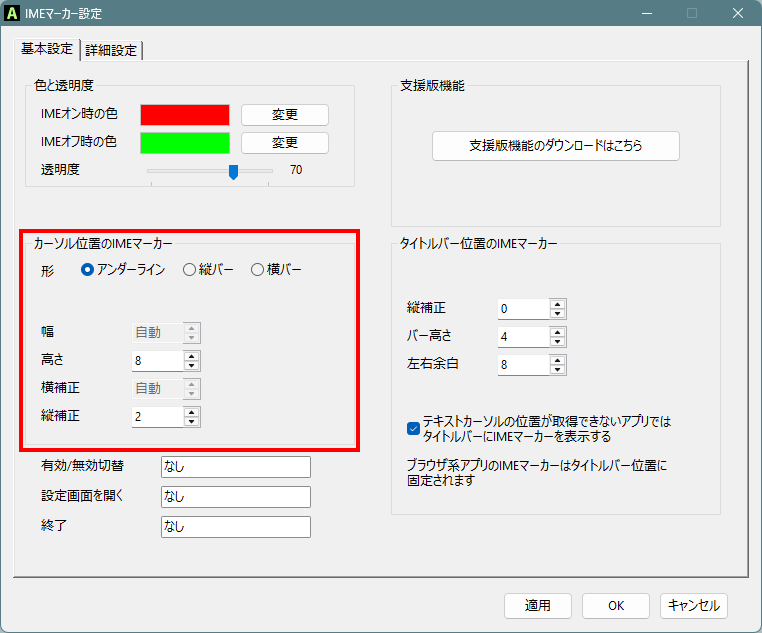Select the 基本設定 tab
Image resolution: width=762 pixels, height=633 pixels.
[x=47, y=49]
